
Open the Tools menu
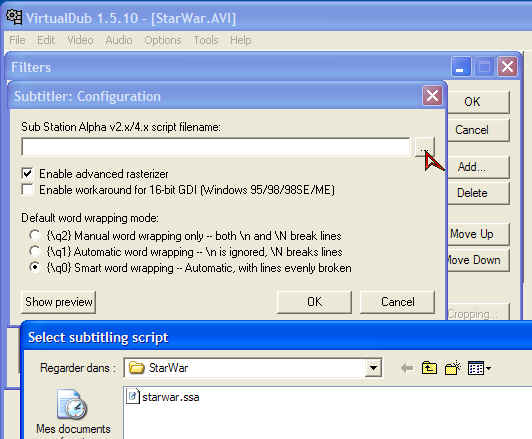pyautogui.click(x=206, y=40)
